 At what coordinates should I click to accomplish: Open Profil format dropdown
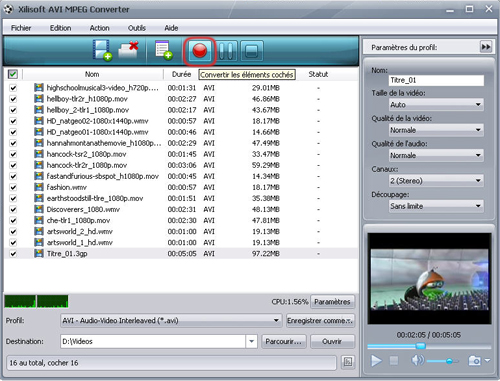(x=171, y=321)
